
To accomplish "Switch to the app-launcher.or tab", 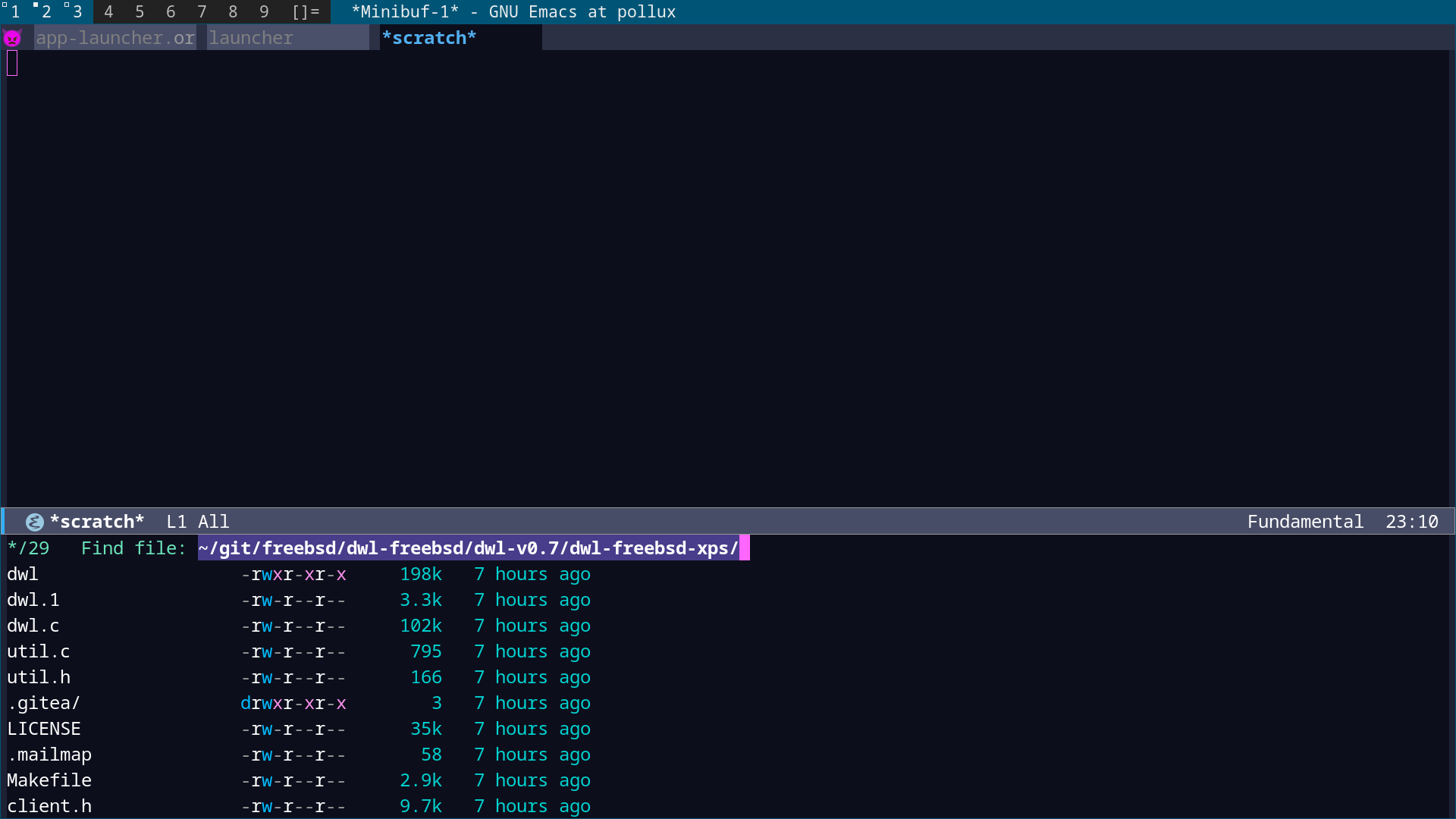I will pyautogui.click(x=115, y=37).
